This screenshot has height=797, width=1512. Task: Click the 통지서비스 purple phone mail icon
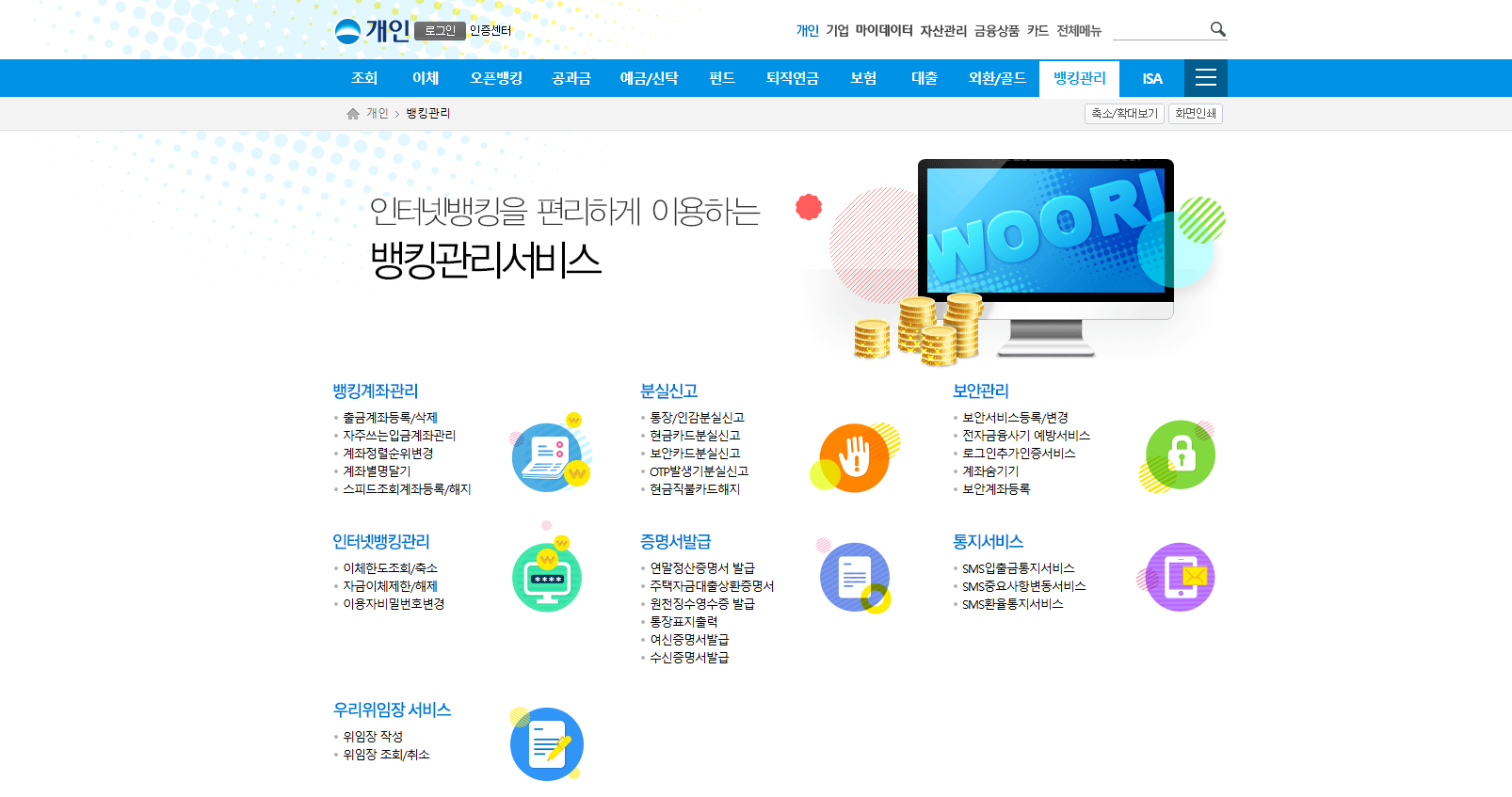[1177, 577]
